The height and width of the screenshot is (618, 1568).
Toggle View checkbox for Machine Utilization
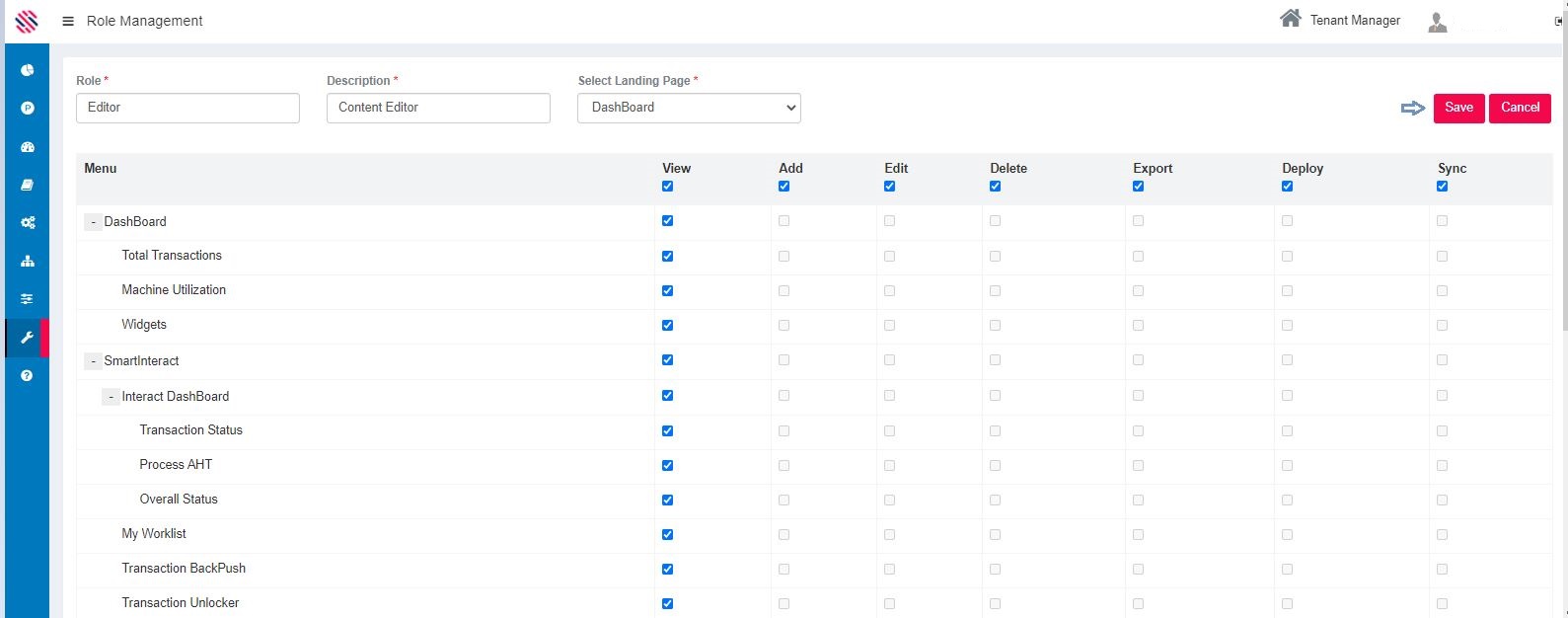point(668,291)
